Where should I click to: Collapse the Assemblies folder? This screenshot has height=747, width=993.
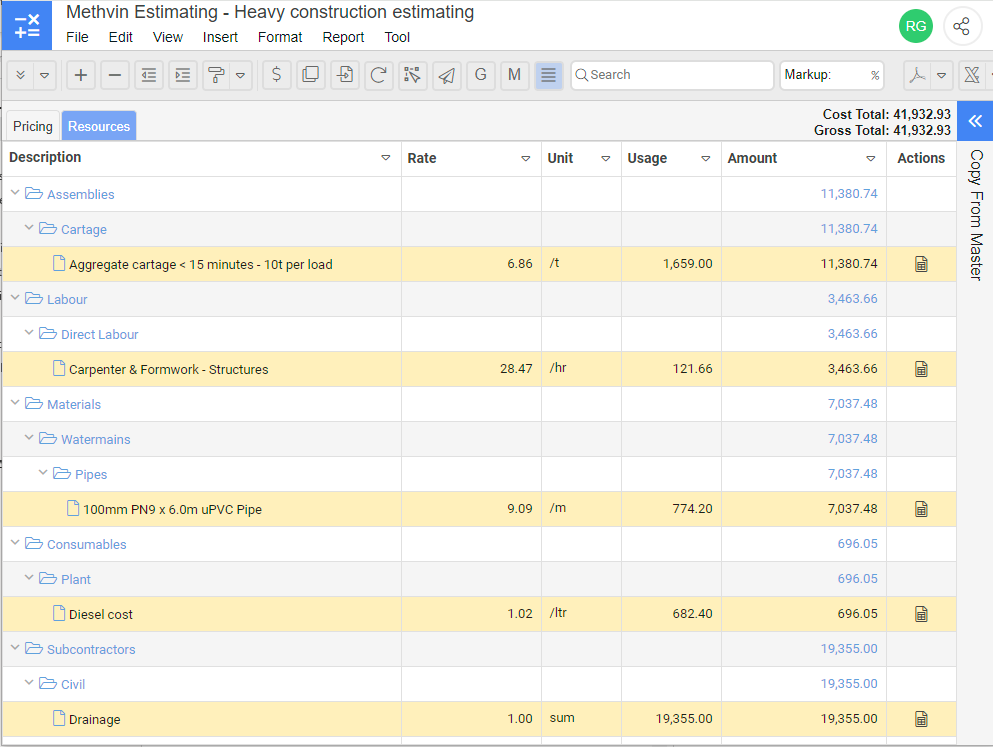pos(15,194)
